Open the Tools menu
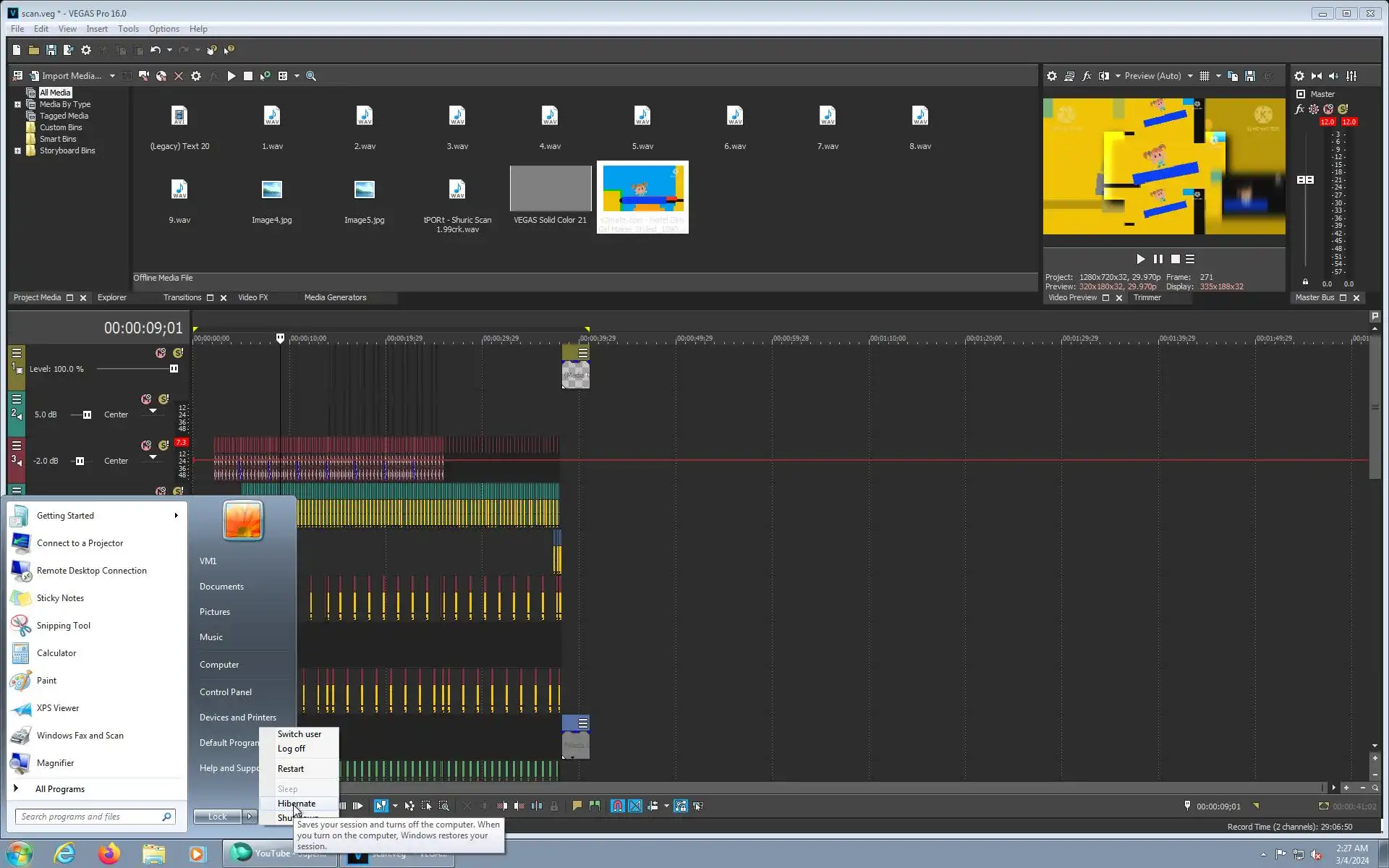 click(x=128, y=29)
